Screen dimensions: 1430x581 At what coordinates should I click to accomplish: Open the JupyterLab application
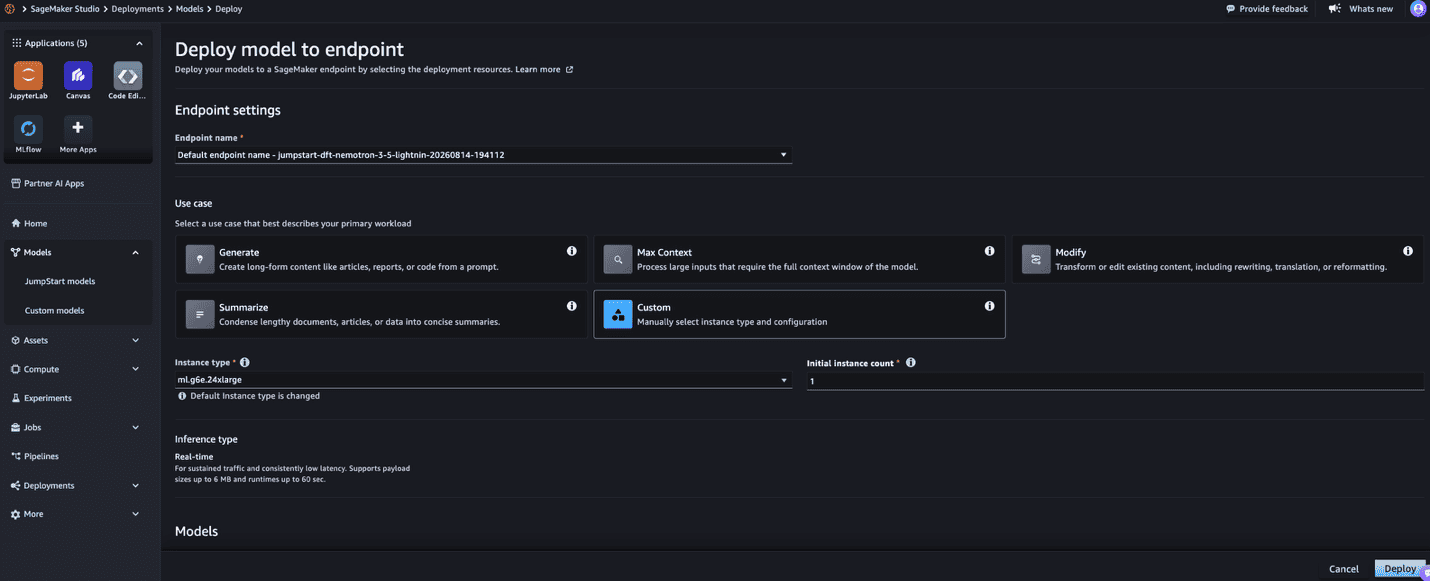tap(28, 75)
